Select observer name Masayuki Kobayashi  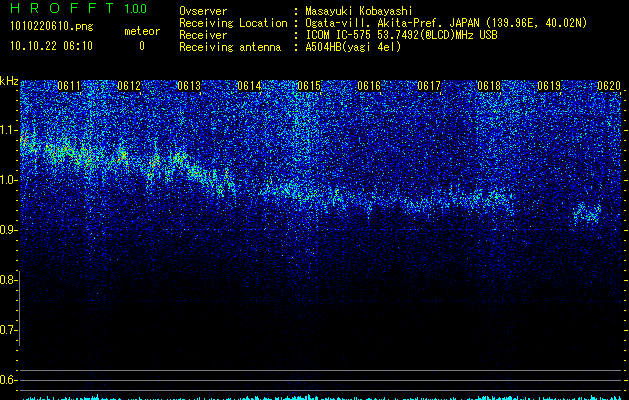click(x=359, y=11)
